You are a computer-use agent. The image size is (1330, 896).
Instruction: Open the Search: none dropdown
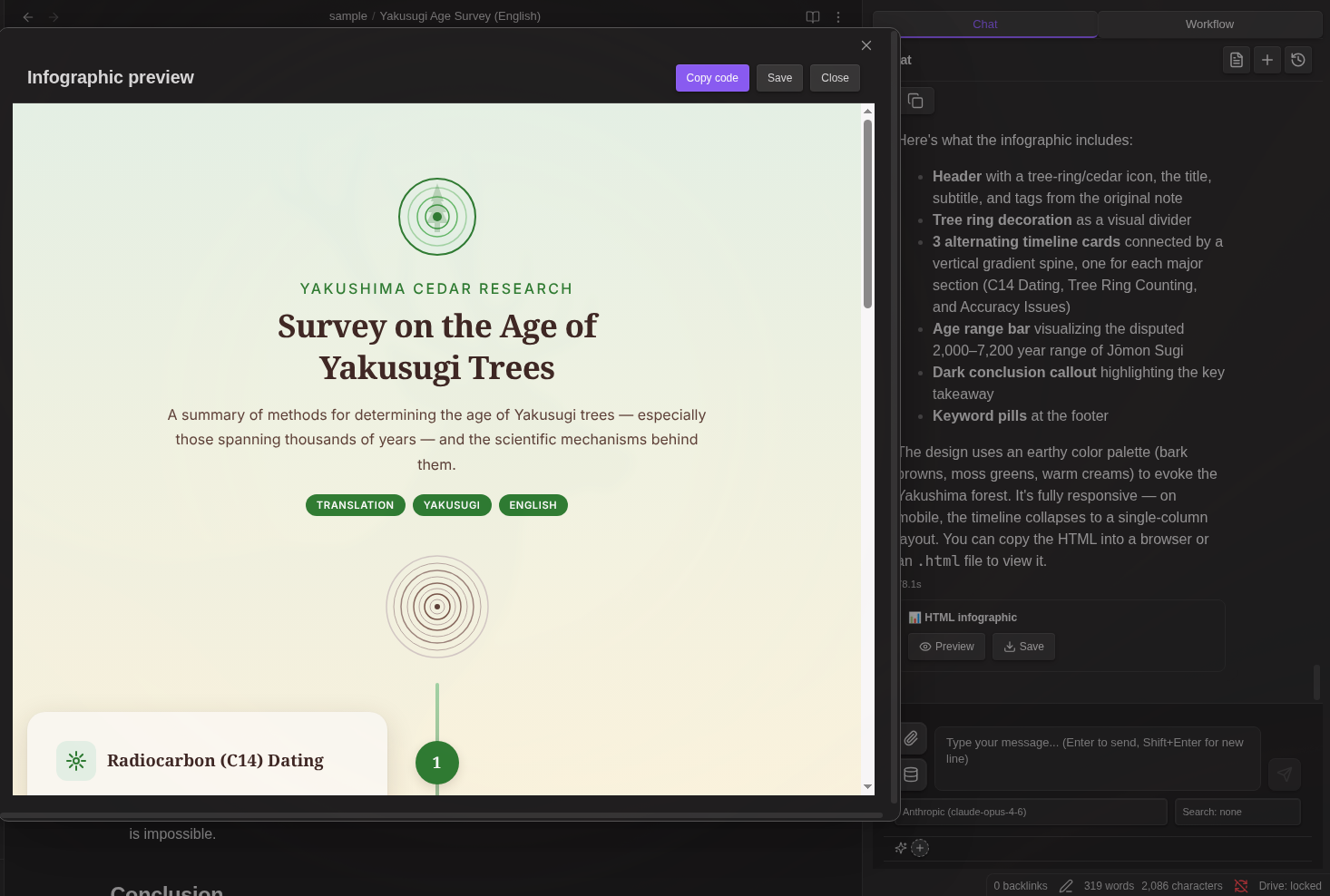point(1237,812)
